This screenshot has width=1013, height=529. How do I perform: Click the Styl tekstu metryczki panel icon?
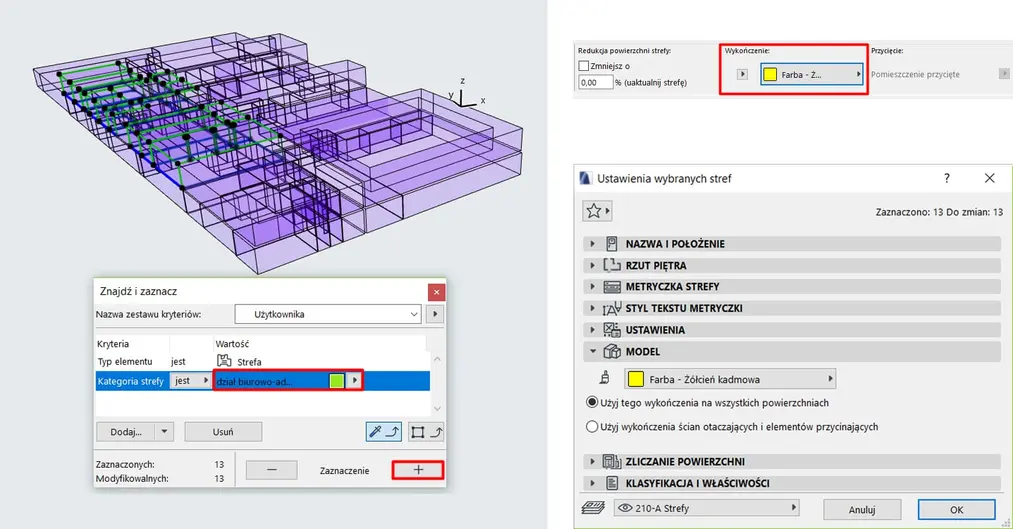[612, 308]
